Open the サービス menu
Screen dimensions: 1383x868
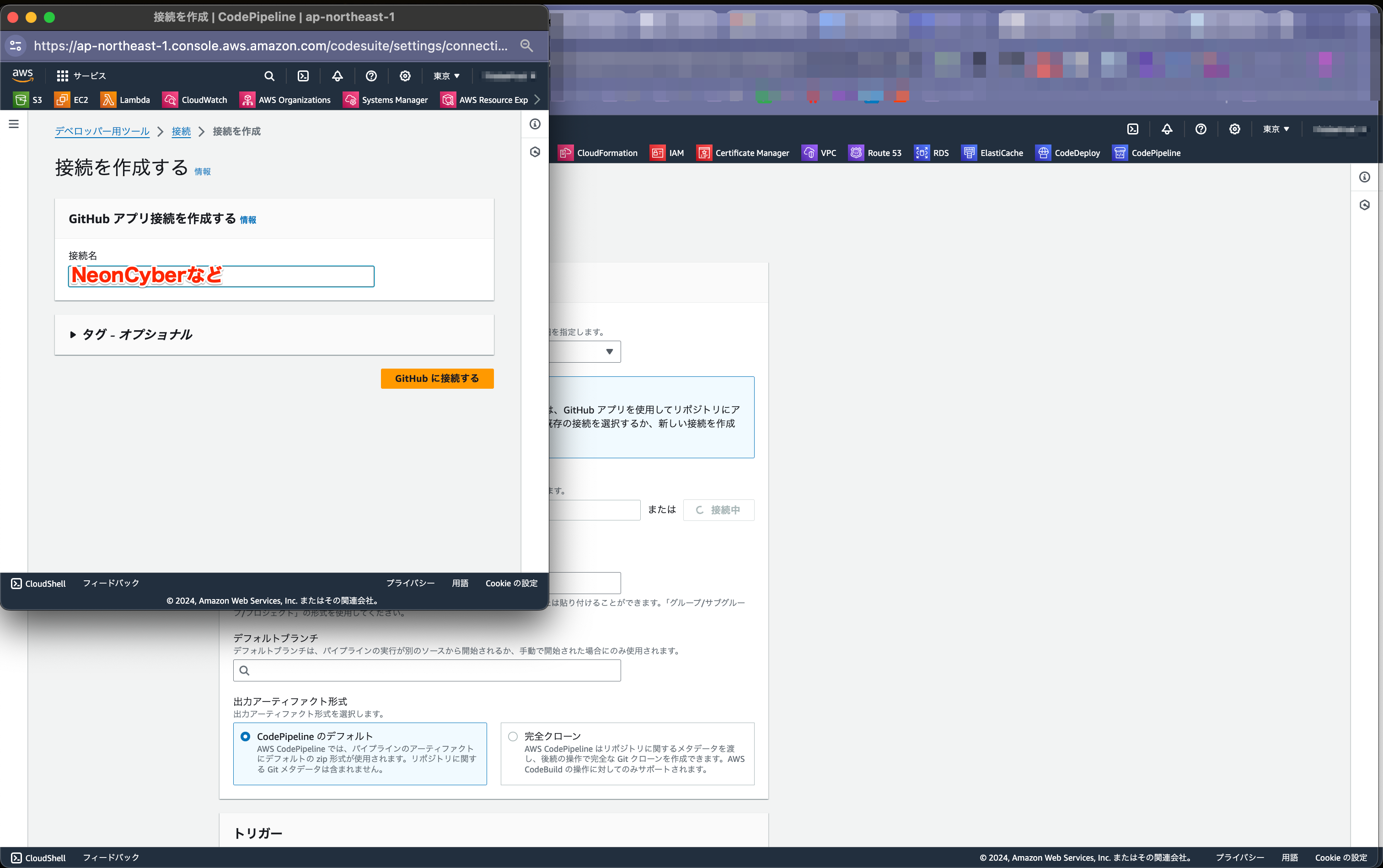click(x=81, y=75)
